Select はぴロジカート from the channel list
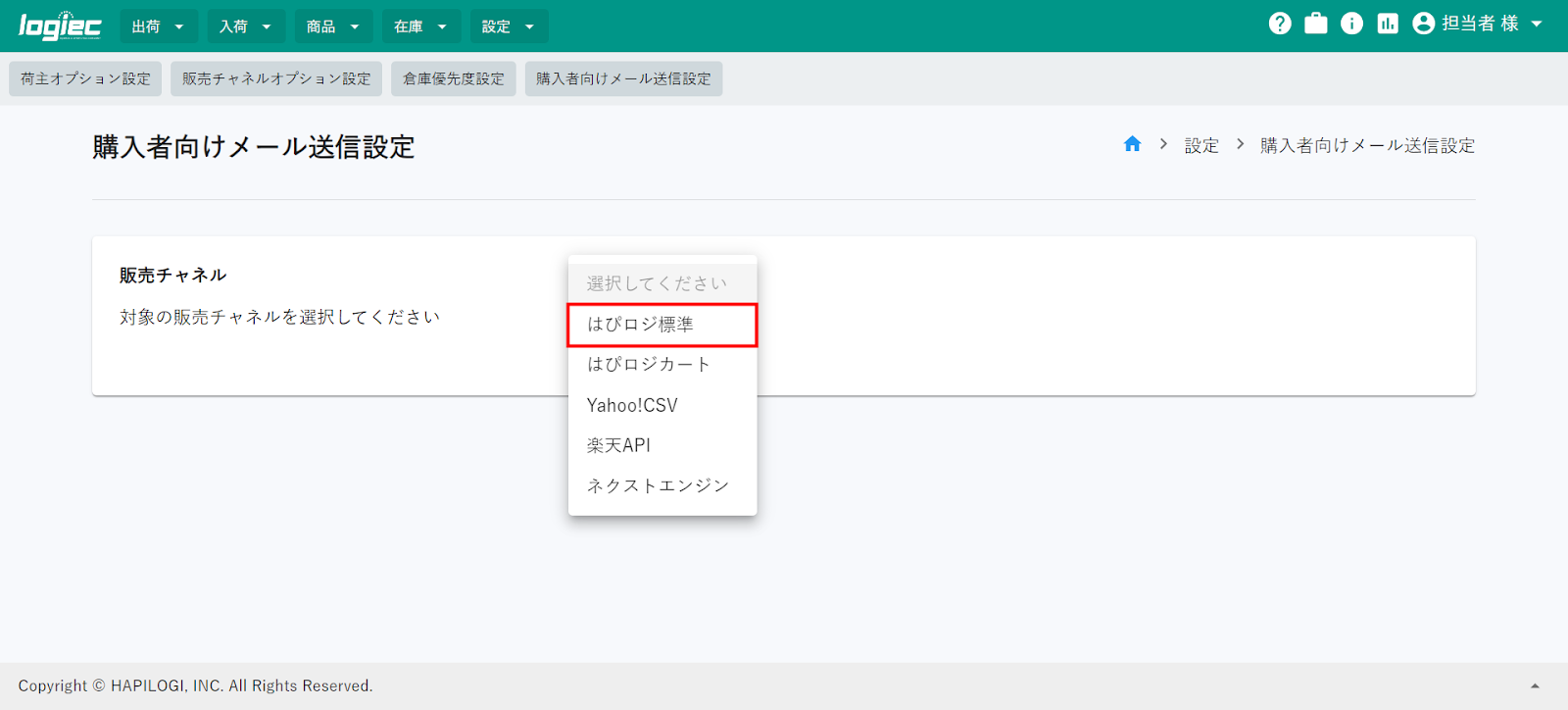Image resolution: width=1568 pixels, height=710 pixels. 662,365
